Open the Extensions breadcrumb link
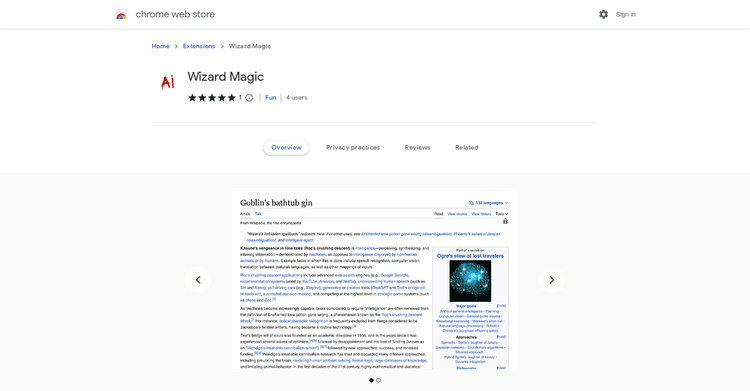 (x=199, y=46)
